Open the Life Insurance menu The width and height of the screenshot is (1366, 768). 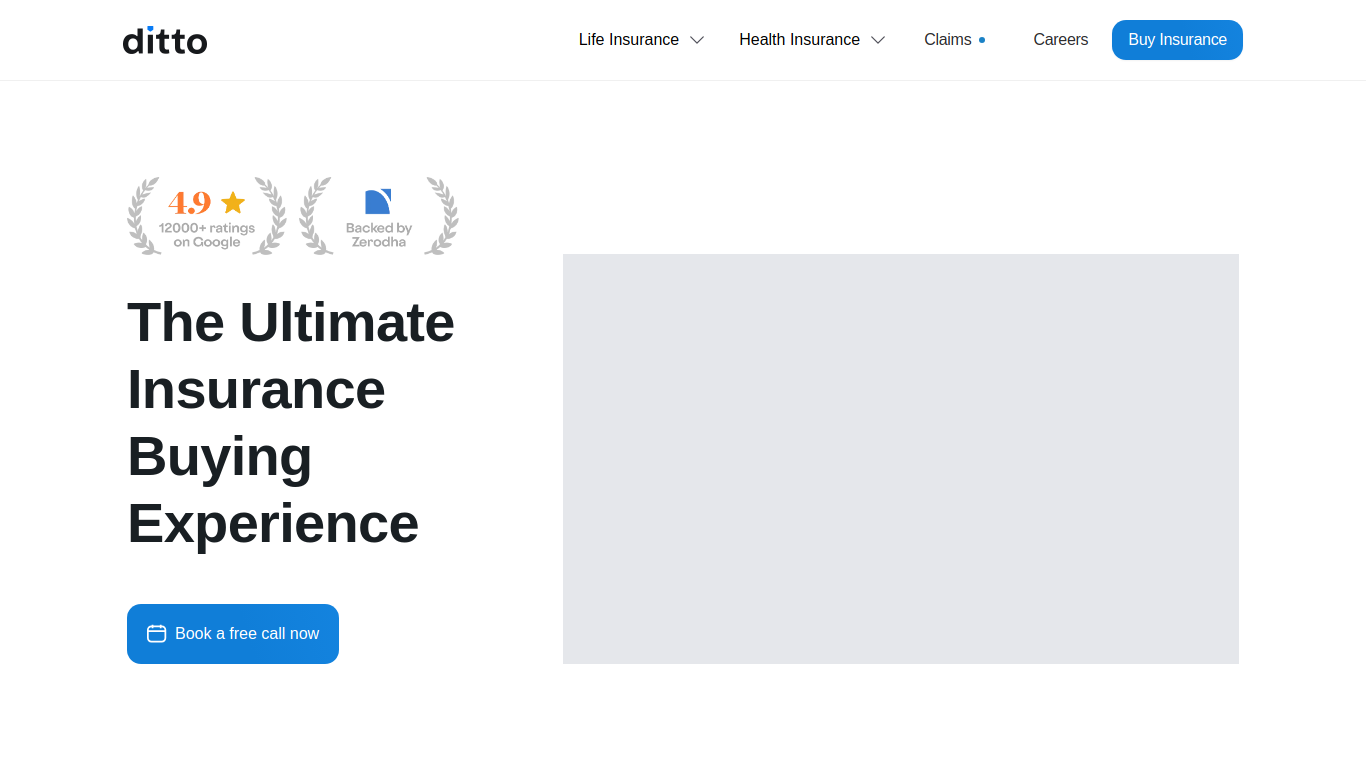(x=628, y=40)
